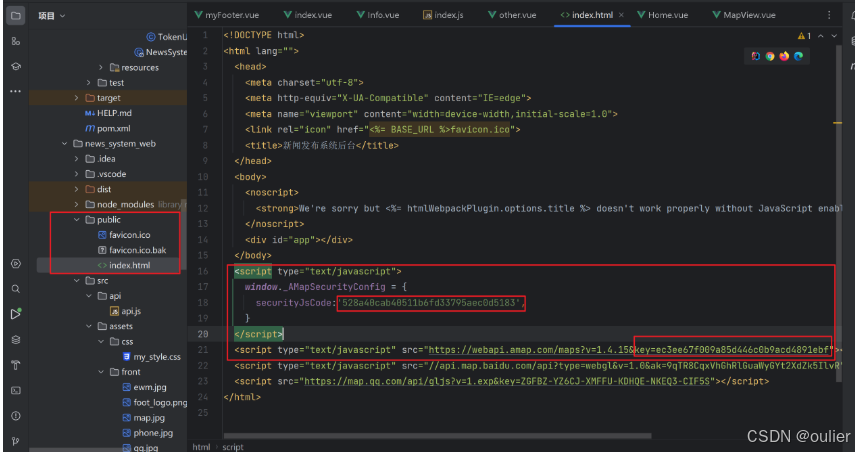Screen dimensions: 855x452
Task: Select HELP.md in project tree
Action: point(108,113)
